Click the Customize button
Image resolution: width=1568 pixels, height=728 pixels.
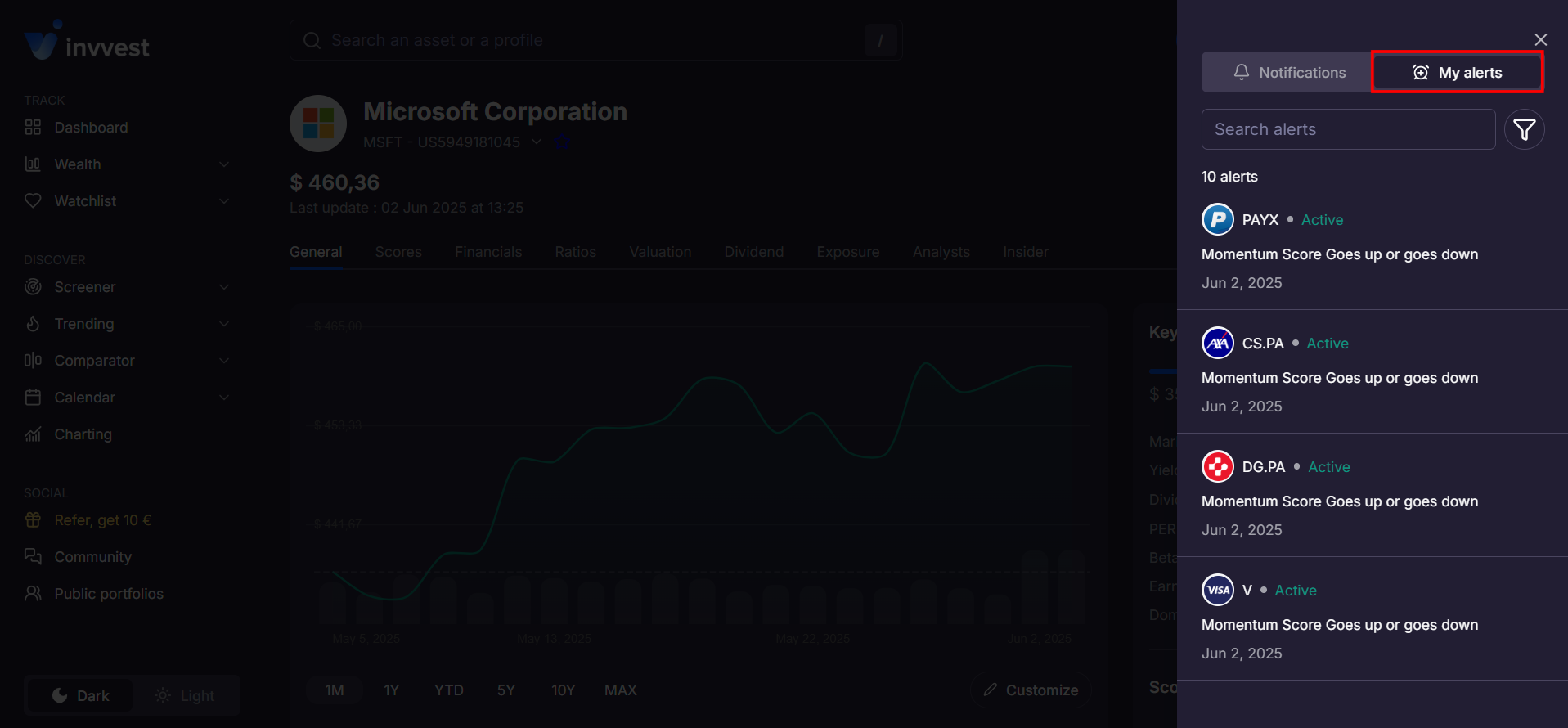pos(1031,690)
